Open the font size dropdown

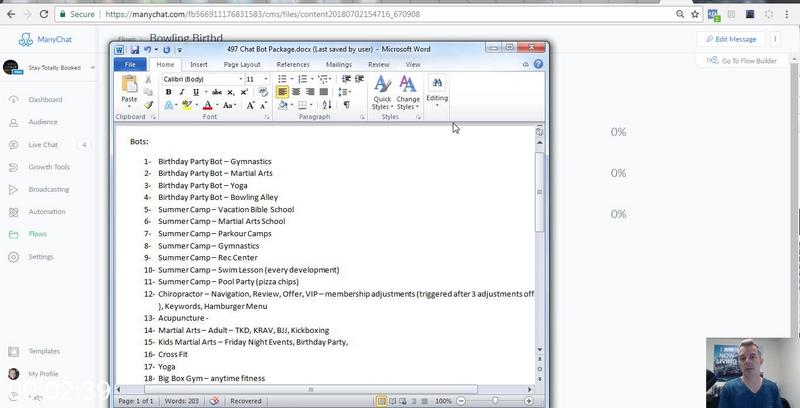tap(265, 80)
